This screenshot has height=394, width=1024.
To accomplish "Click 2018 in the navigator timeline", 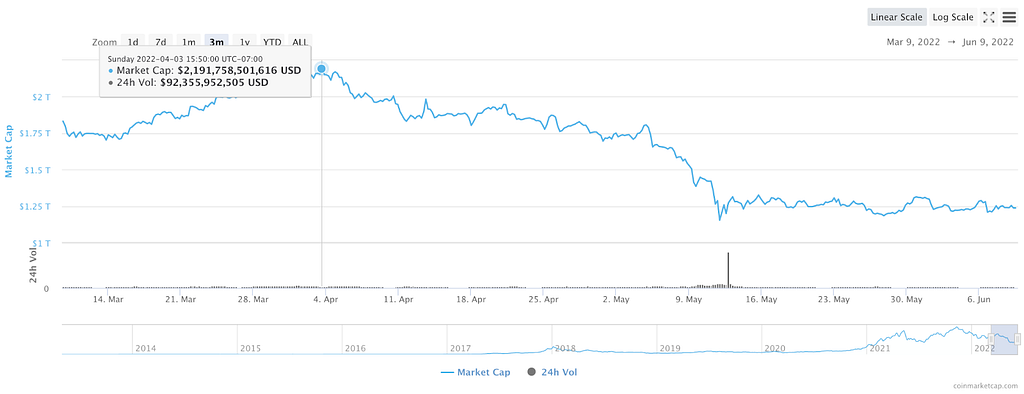I will 566,349.
